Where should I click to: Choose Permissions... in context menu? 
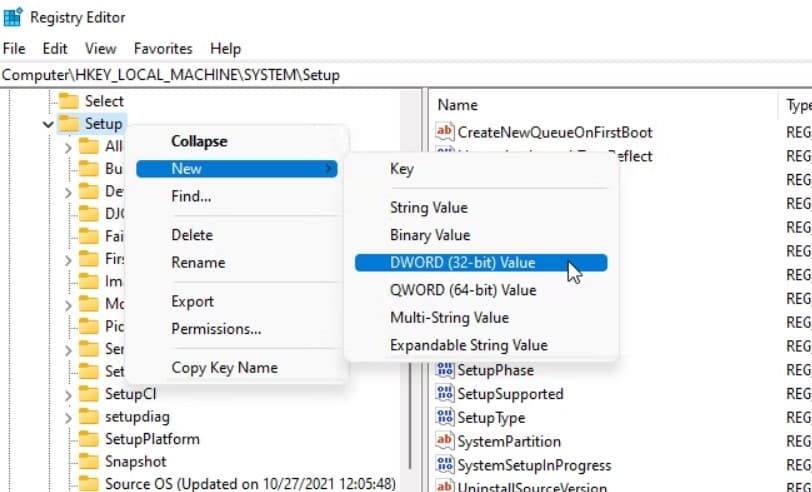click(x=216, y=329)
